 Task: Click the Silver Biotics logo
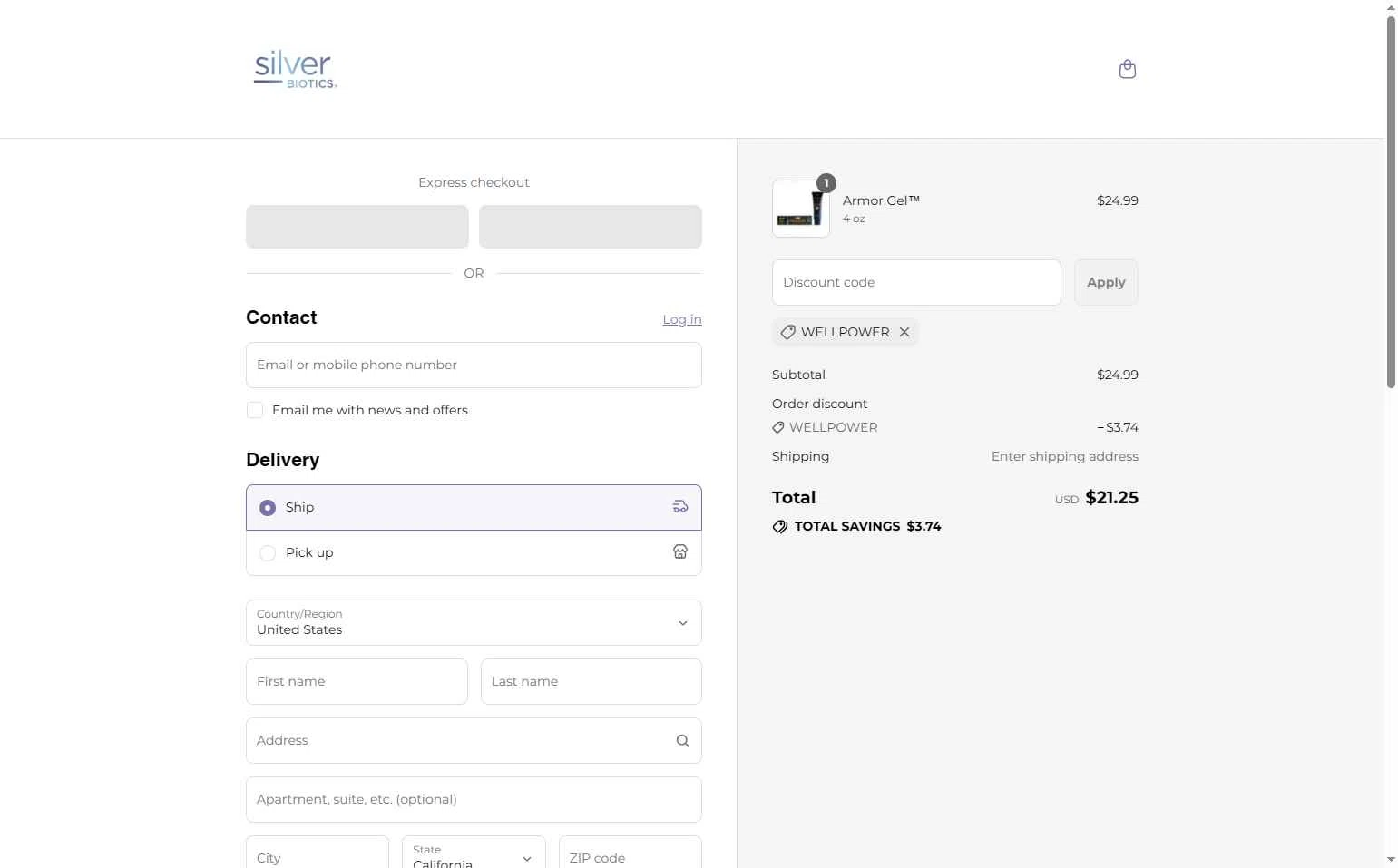pos(296,69)
